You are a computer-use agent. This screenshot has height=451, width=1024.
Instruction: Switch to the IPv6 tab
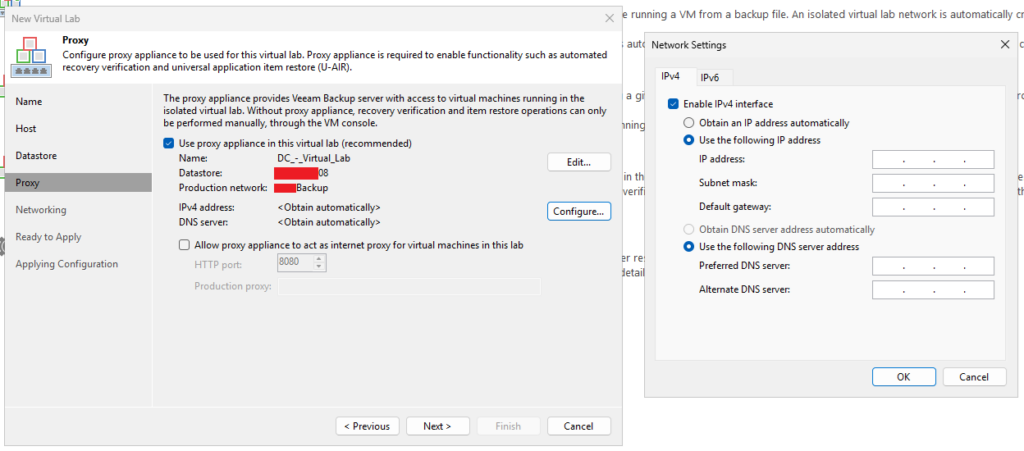(710, 78)
